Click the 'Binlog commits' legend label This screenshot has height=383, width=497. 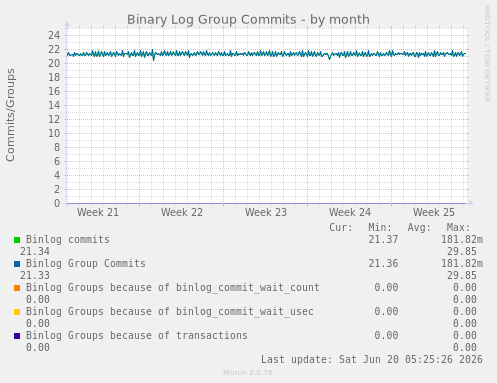click(68, 240)
